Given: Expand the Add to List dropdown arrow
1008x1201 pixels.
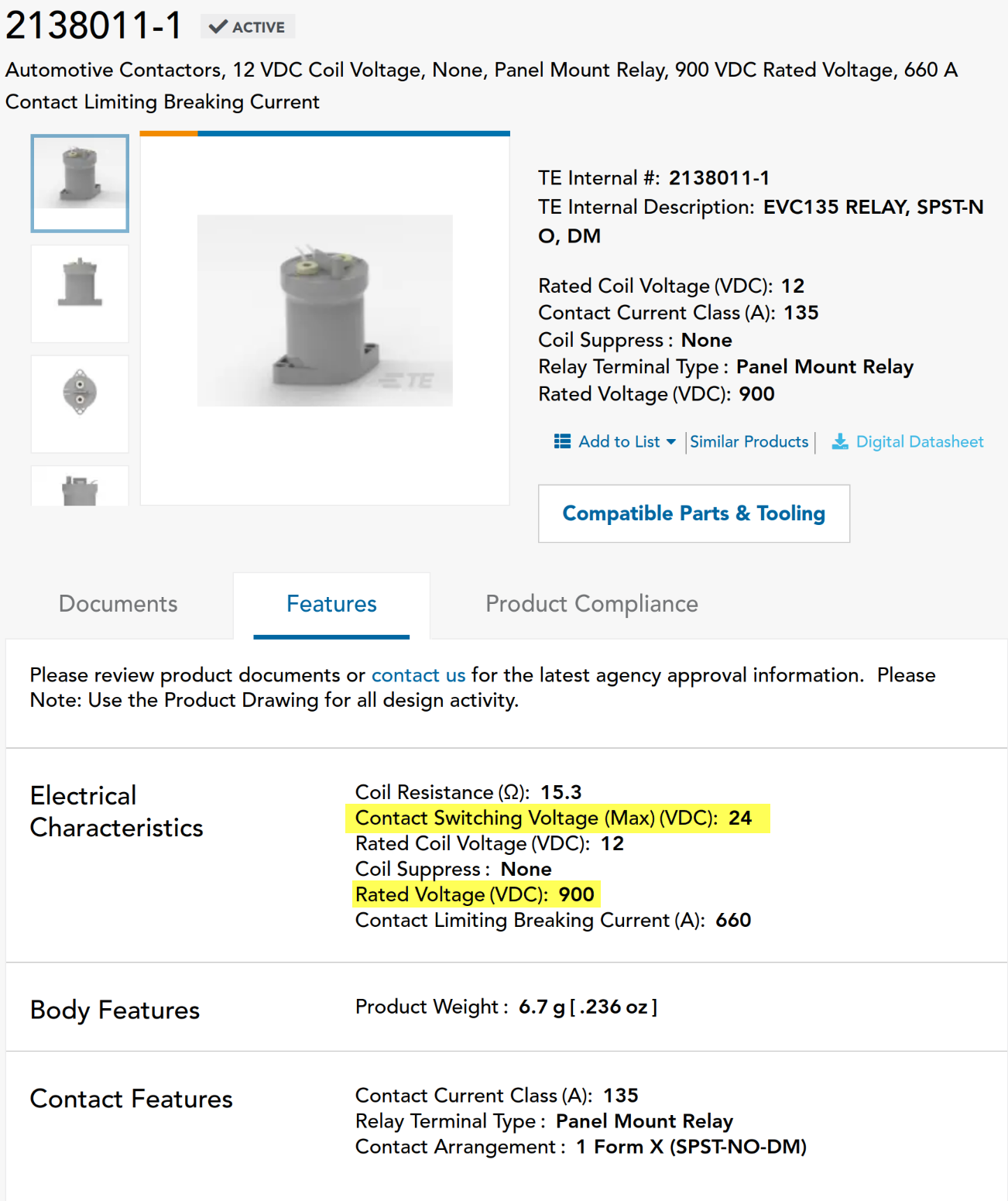Looking at the screenshot, I should (670, 442).
